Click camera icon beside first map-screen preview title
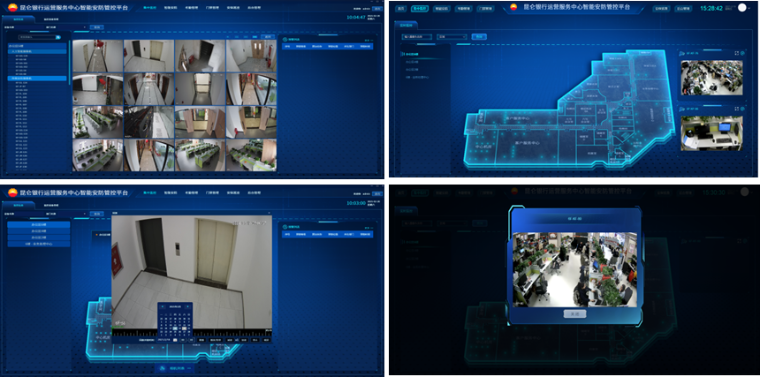 tap(682, 53)
